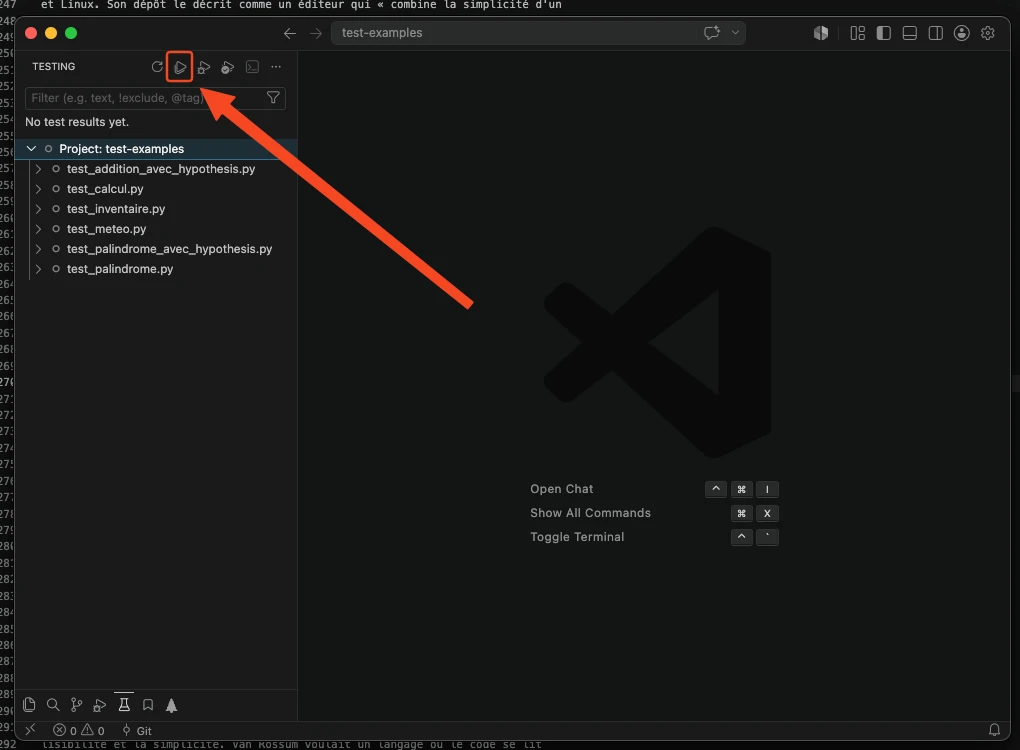Switch to the Search view
1020x750 pixels.
53,704
